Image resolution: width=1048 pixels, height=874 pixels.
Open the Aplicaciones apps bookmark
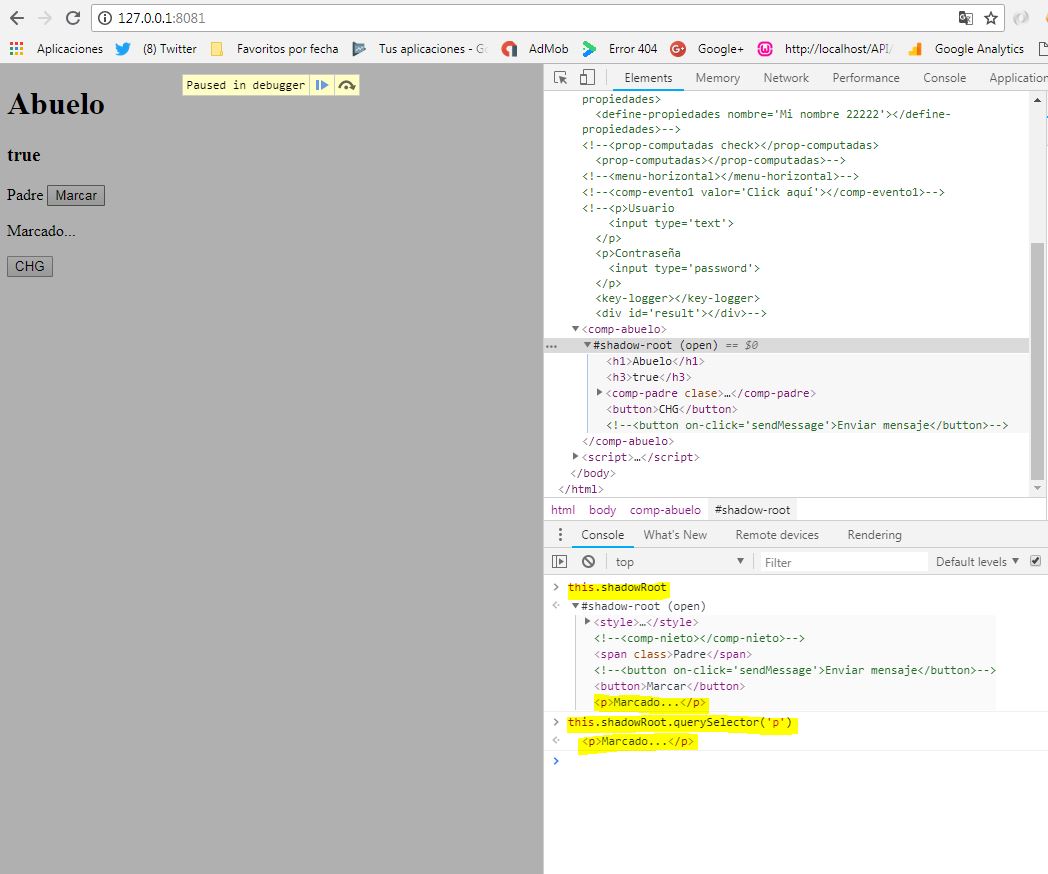[x=56, y=49]
